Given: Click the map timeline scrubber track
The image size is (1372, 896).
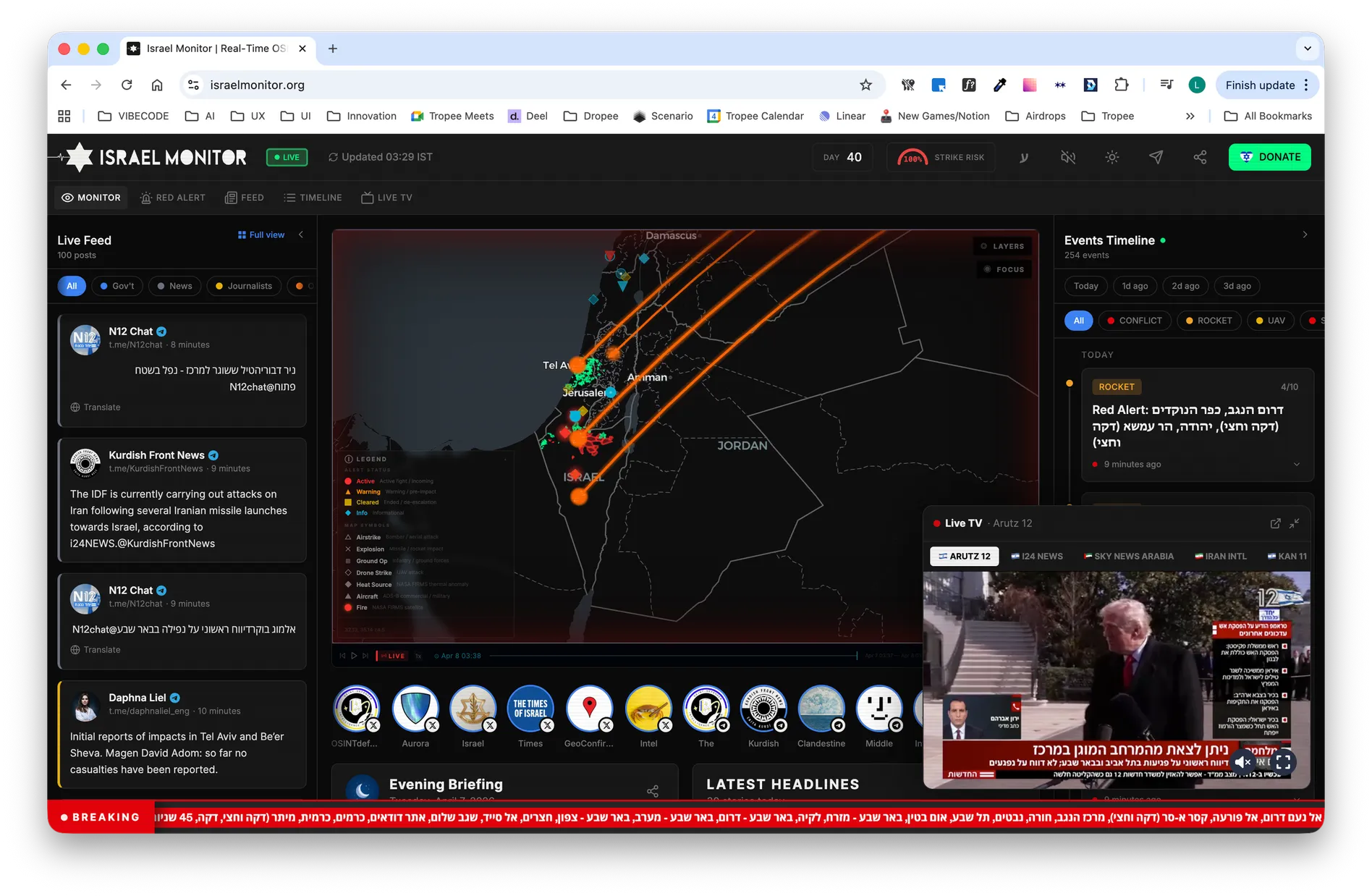Looking at the screenshot, I should tap(672, 656).
